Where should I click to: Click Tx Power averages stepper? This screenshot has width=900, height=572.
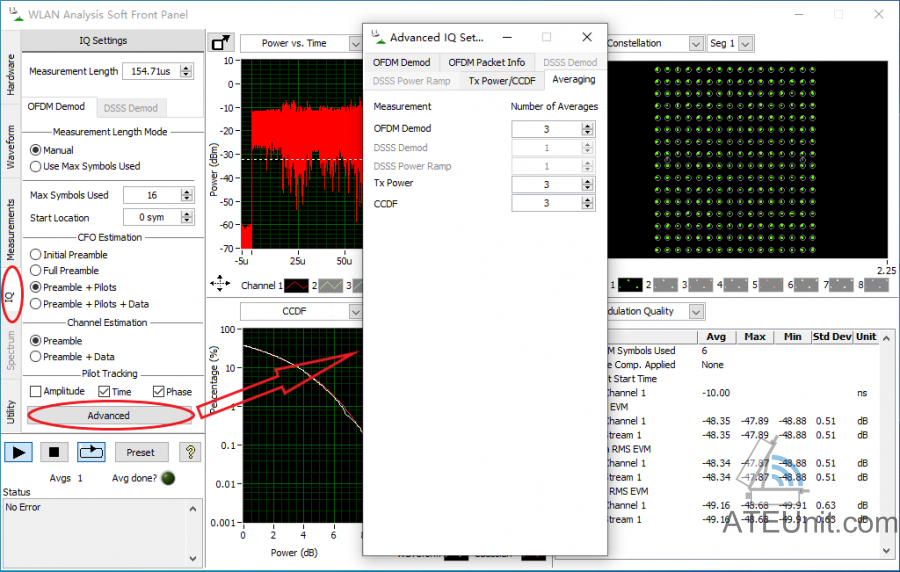(587, 184)
